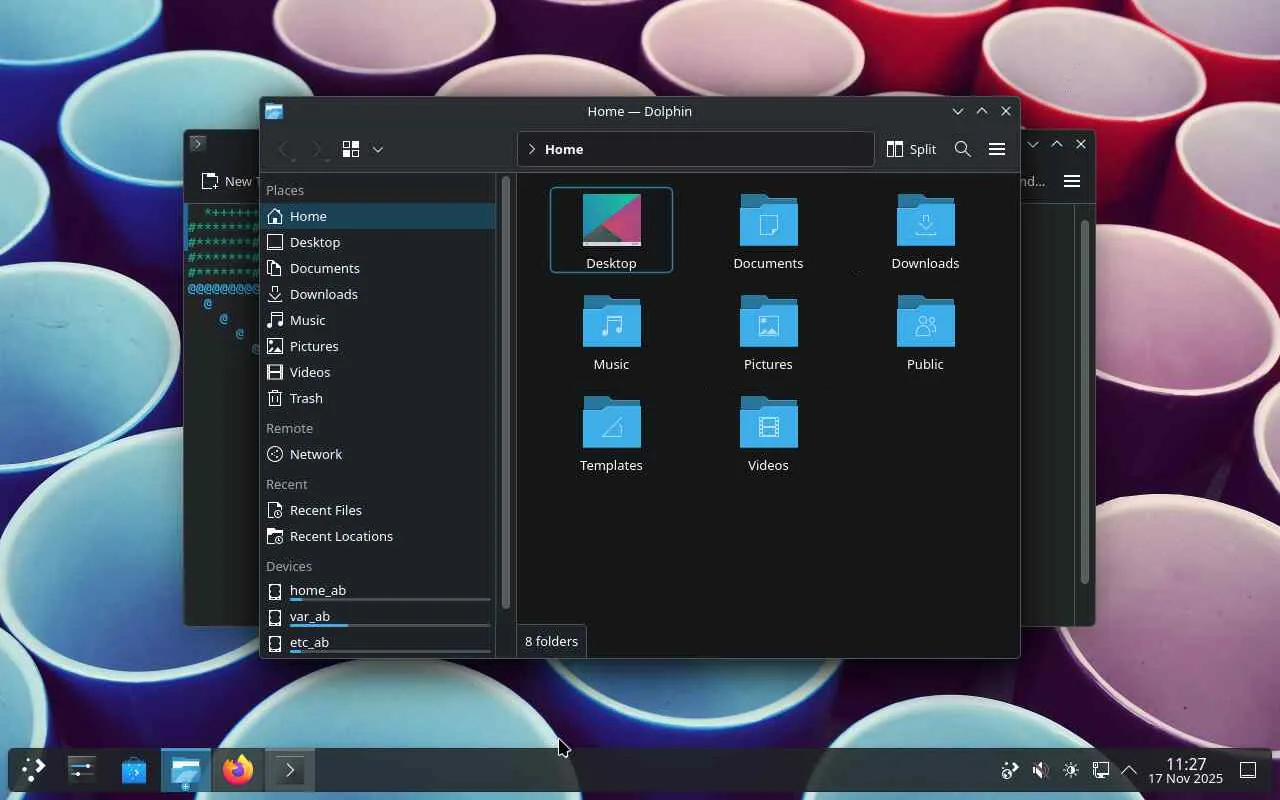Click the Places panel scrollbar

pyautogui.click(x=506, y=392)
